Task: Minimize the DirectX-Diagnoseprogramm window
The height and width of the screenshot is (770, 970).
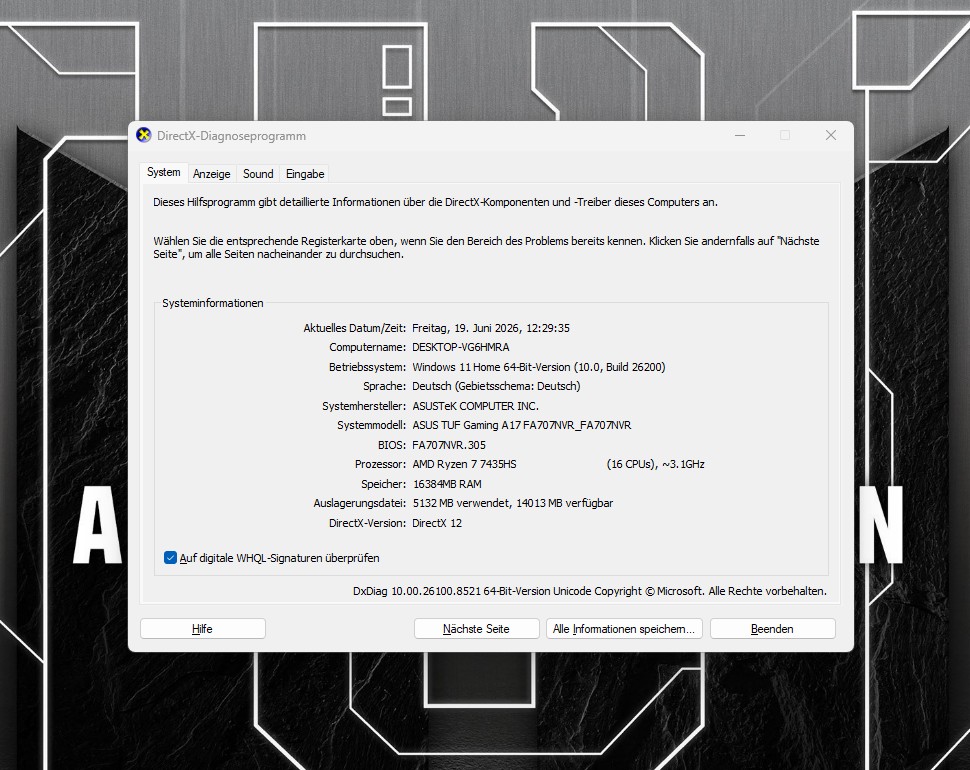Action: 740,135
